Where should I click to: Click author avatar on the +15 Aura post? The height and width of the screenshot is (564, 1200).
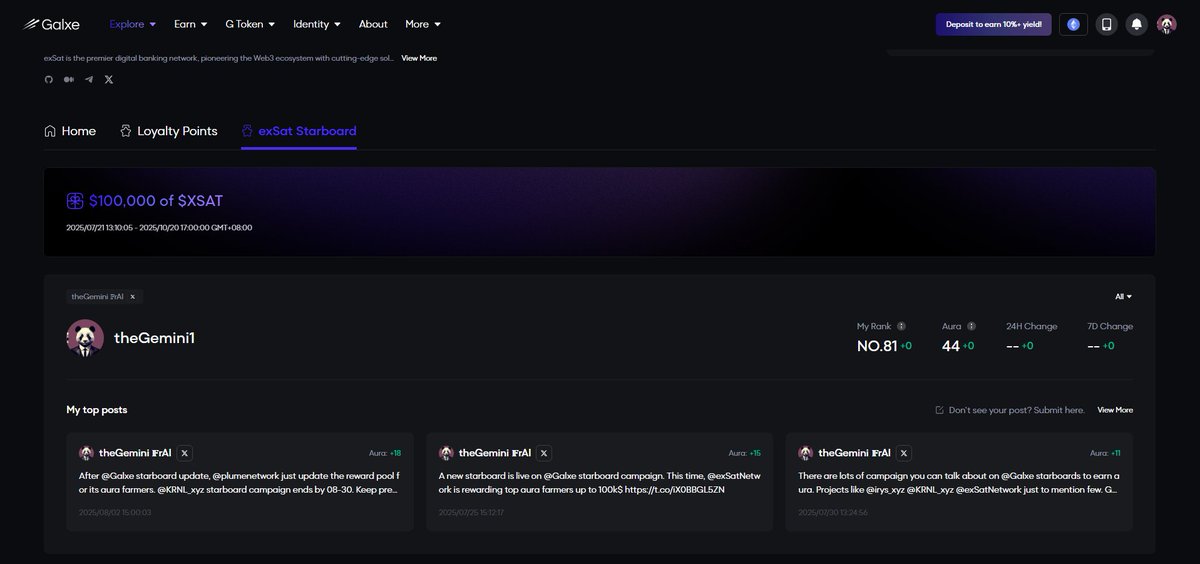click(446, 453)
